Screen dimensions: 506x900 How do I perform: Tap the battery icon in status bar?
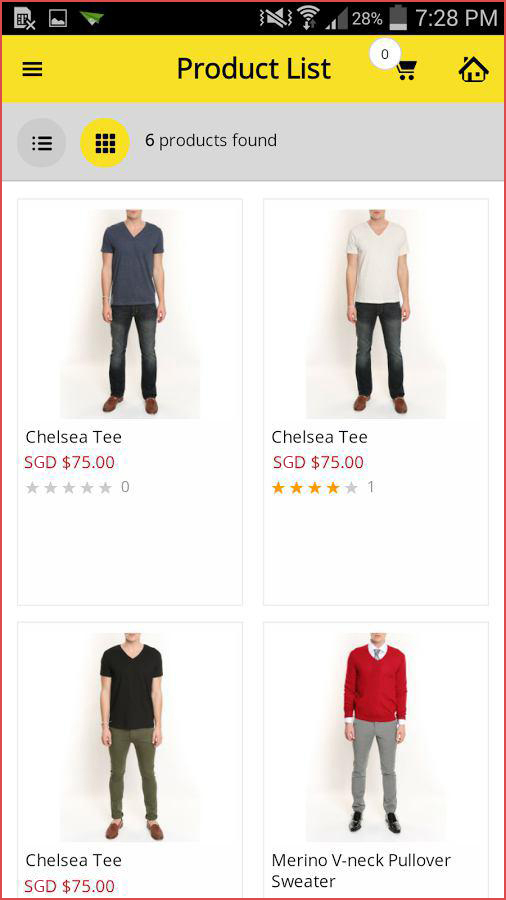point(398,18)
